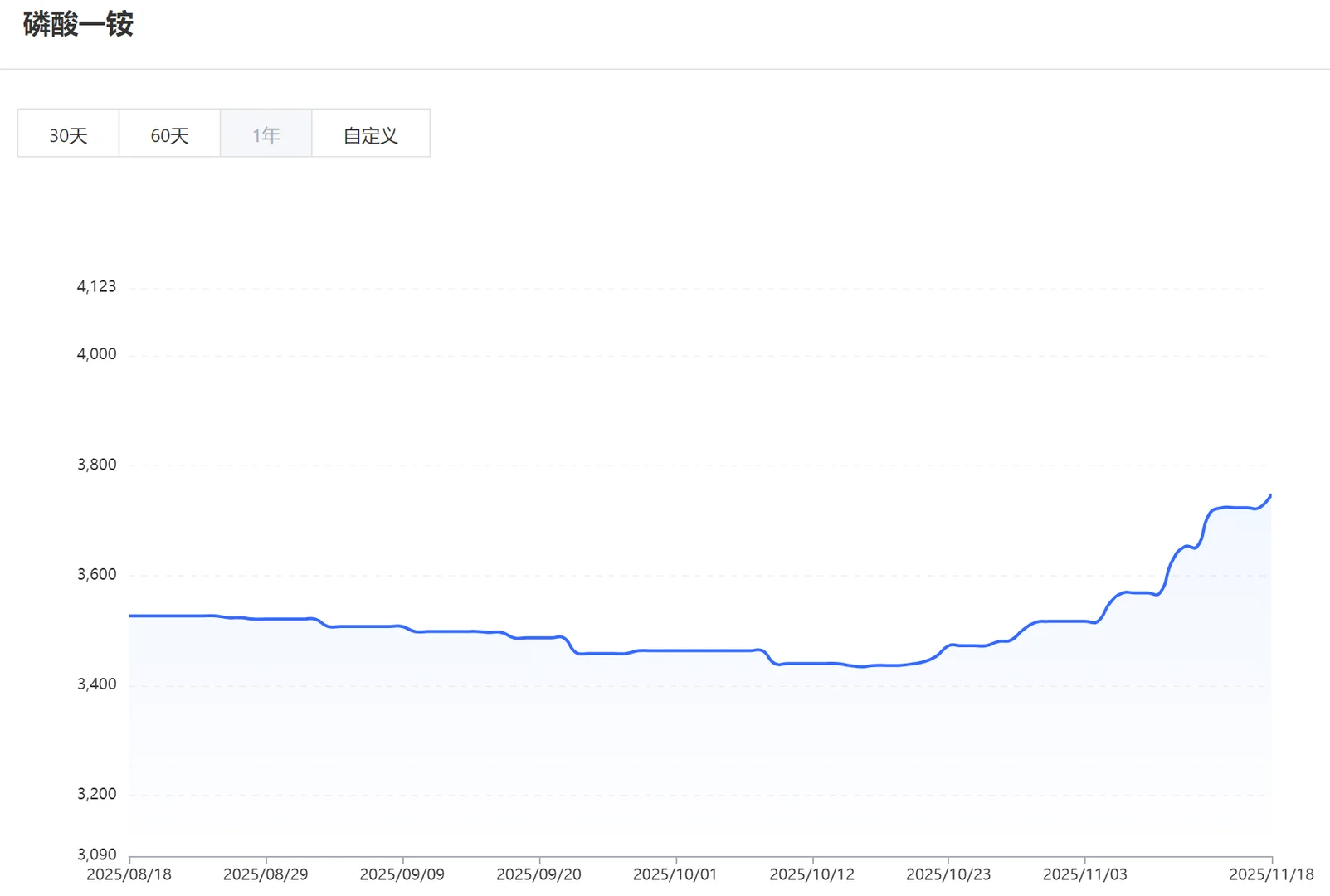Click the 2025/09/20 date label

click(539, 874)
